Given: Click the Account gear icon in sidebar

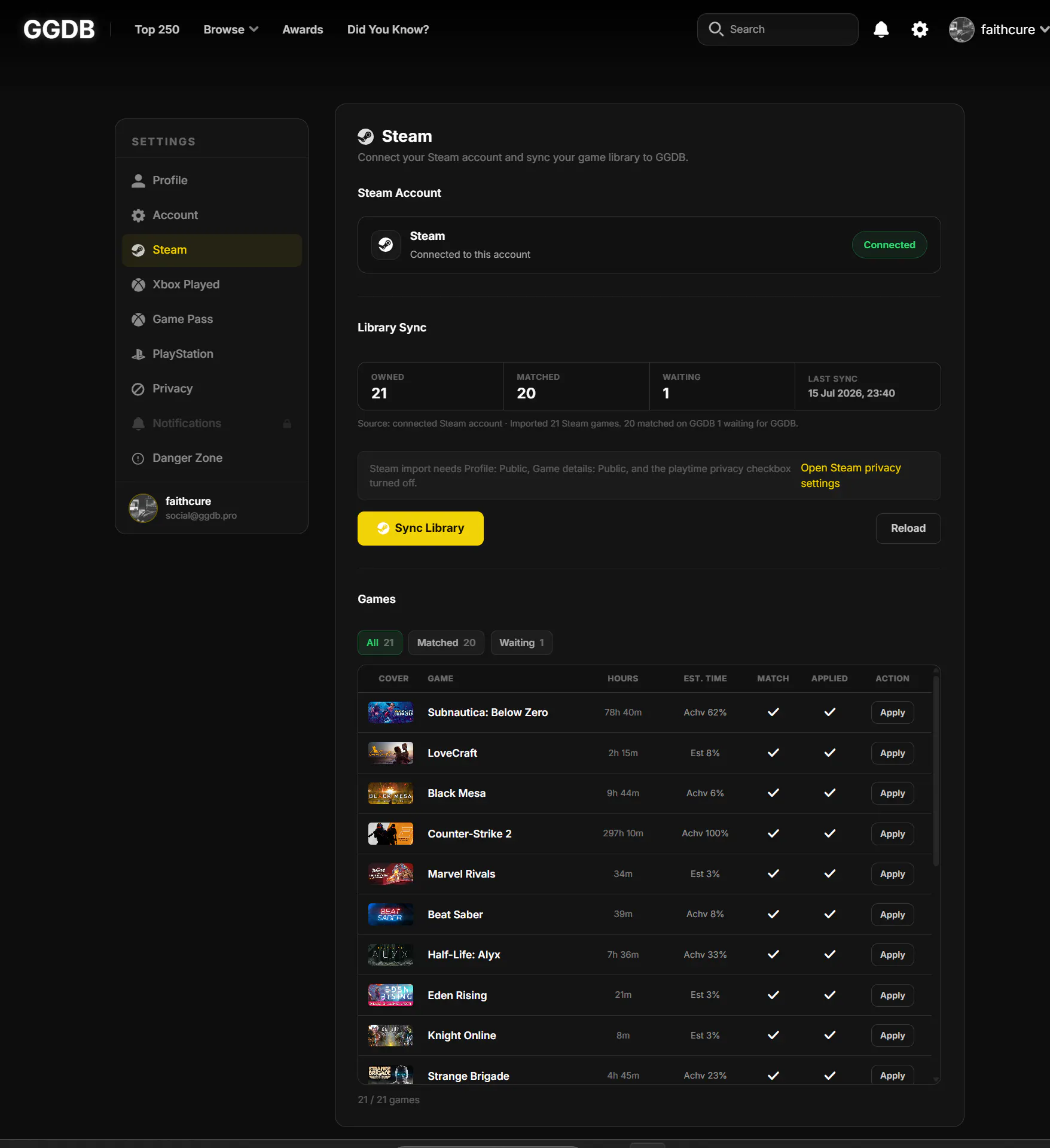Looking at the screenshot, I should click(x=138, y=215).
